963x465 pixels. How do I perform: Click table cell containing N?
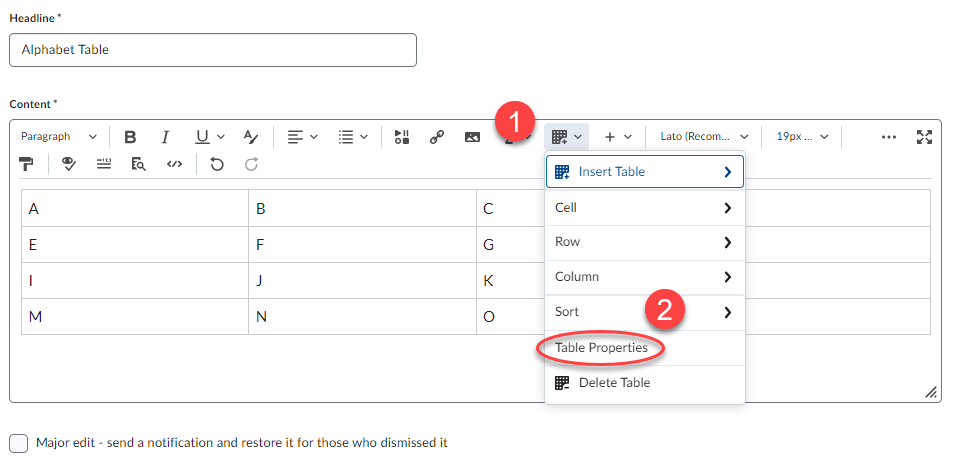pyautogui.click(x=362, y=317)
